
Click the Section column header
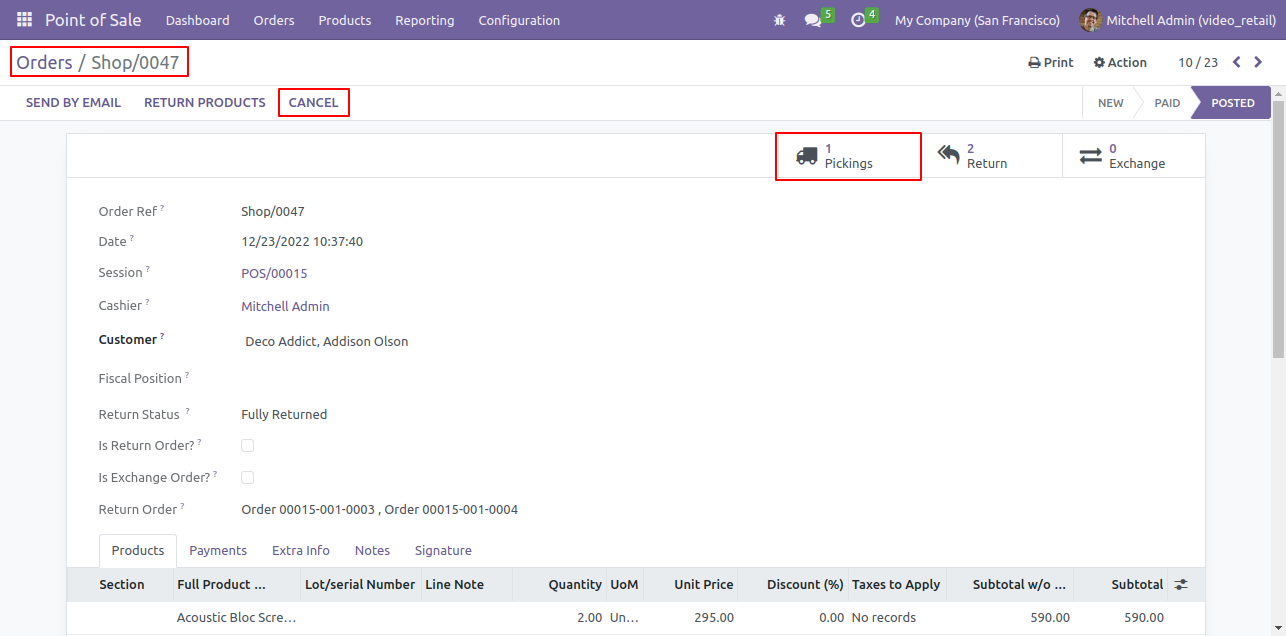point(120,584)
